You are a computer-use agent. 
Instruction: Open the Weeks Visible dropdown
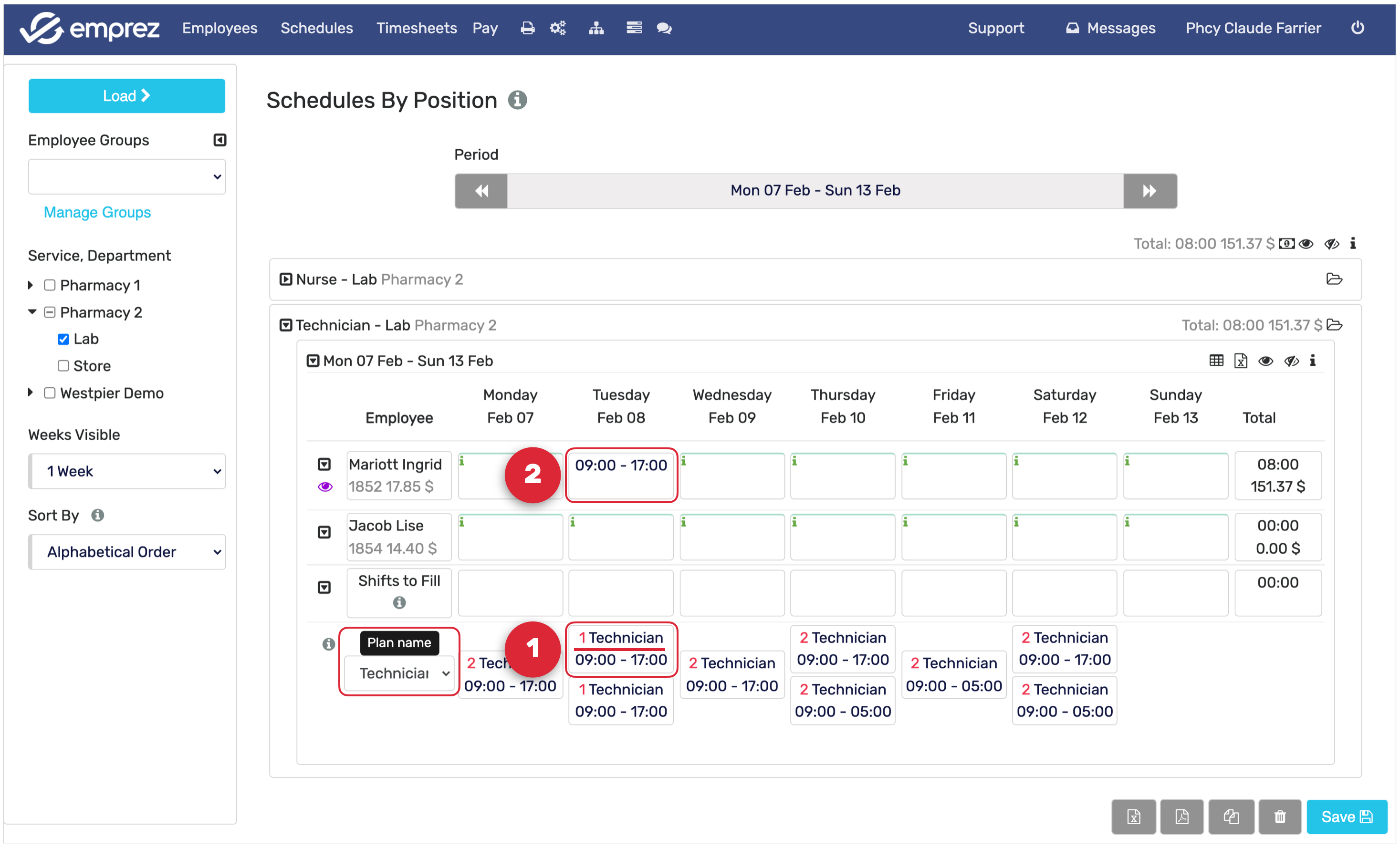[127, 471]
